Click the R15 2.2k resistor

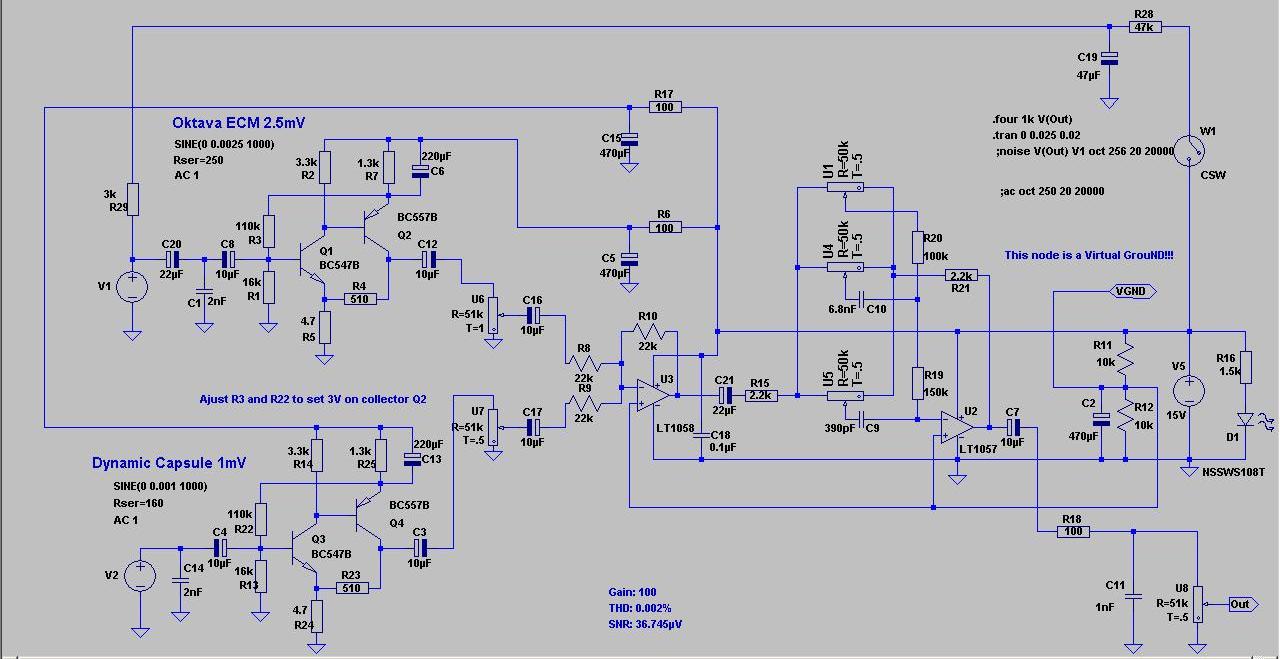[760, 395]
